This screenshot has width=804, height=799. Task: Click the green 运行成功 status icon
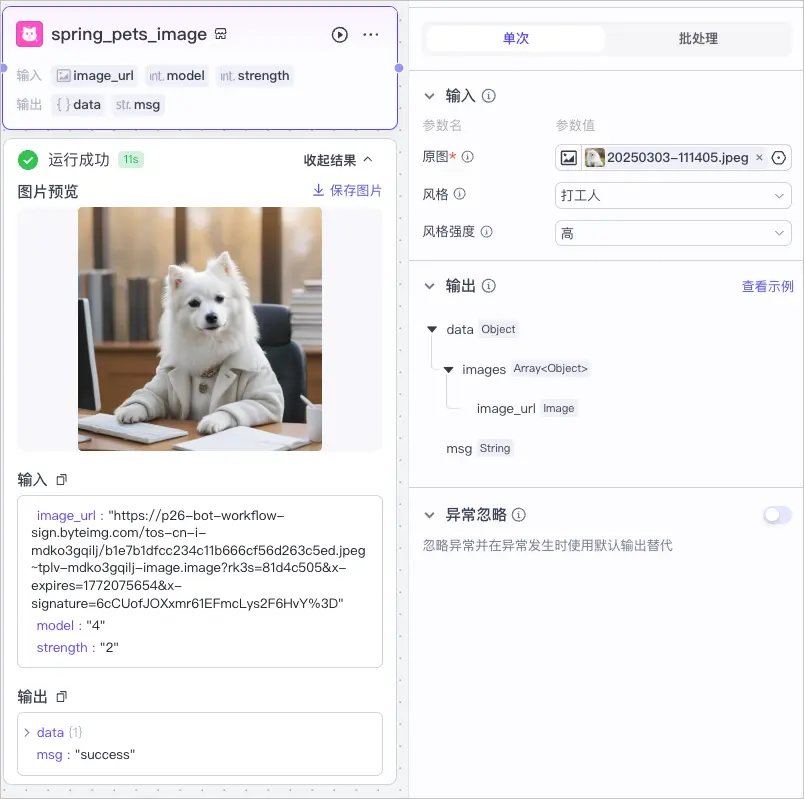(28, 160)
